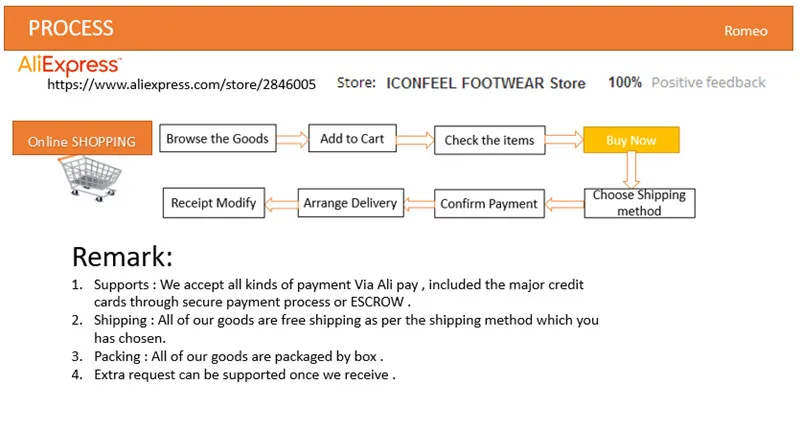The image size is (800, 428).
Task: Click the down arrow below Buy Now
Action: (x=631, y=170)
